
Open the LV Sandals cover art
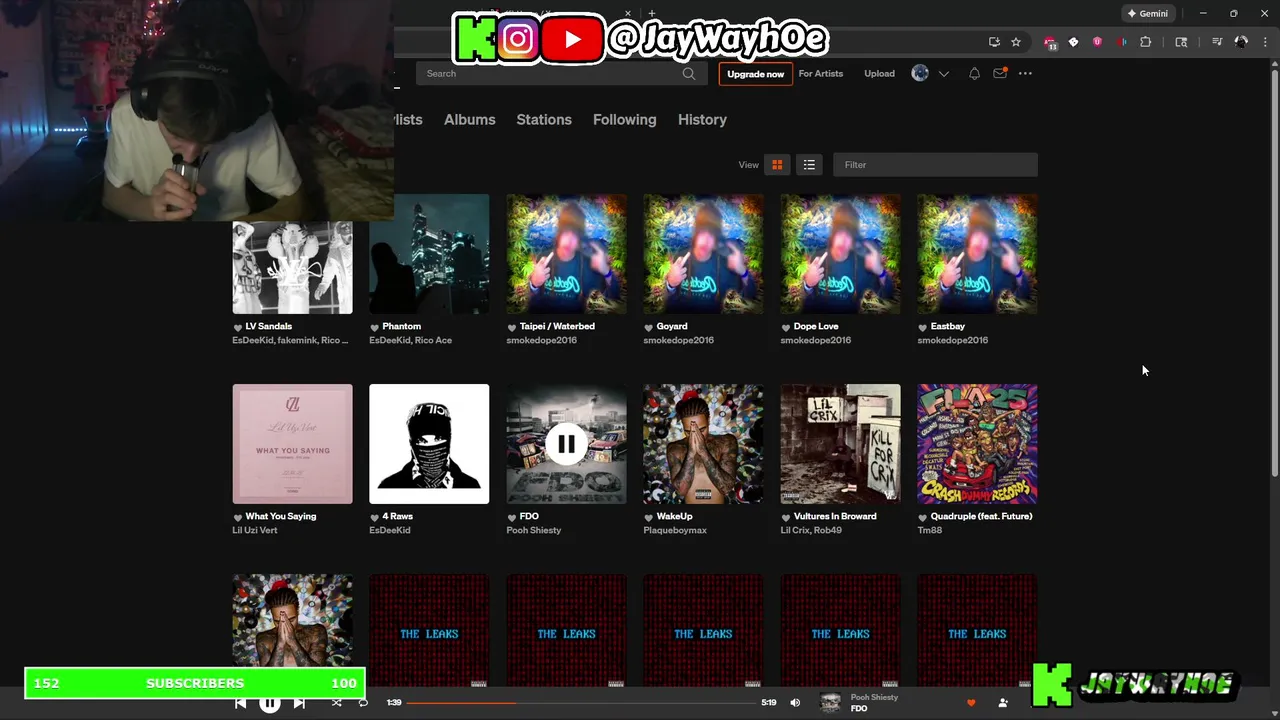(x=292, y=267)
